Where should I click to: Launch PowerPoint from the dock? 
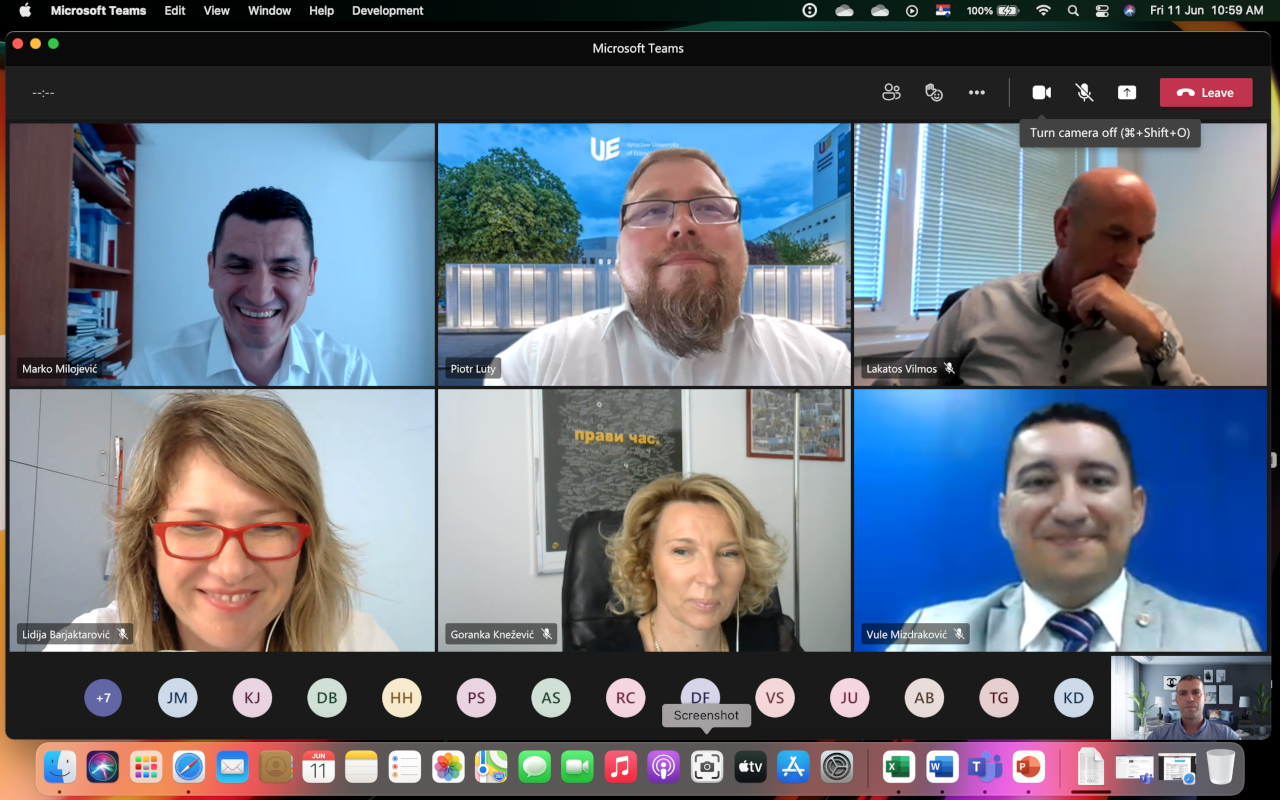point(1028,767)
